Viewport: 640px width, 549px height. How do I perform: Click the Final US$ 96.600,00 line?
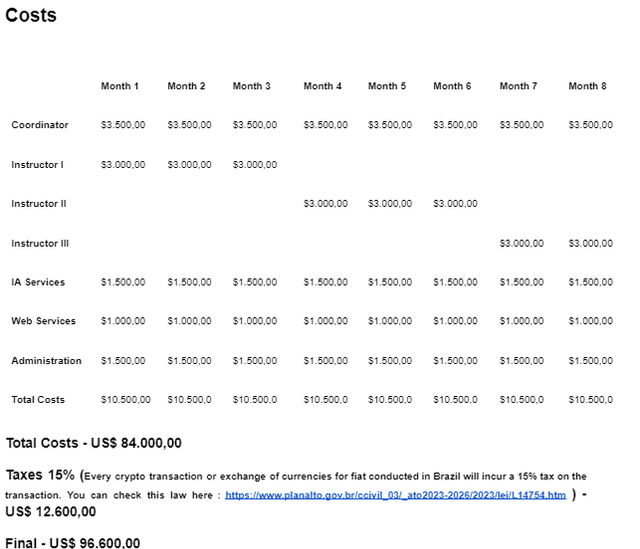click(x=73, y=543)
